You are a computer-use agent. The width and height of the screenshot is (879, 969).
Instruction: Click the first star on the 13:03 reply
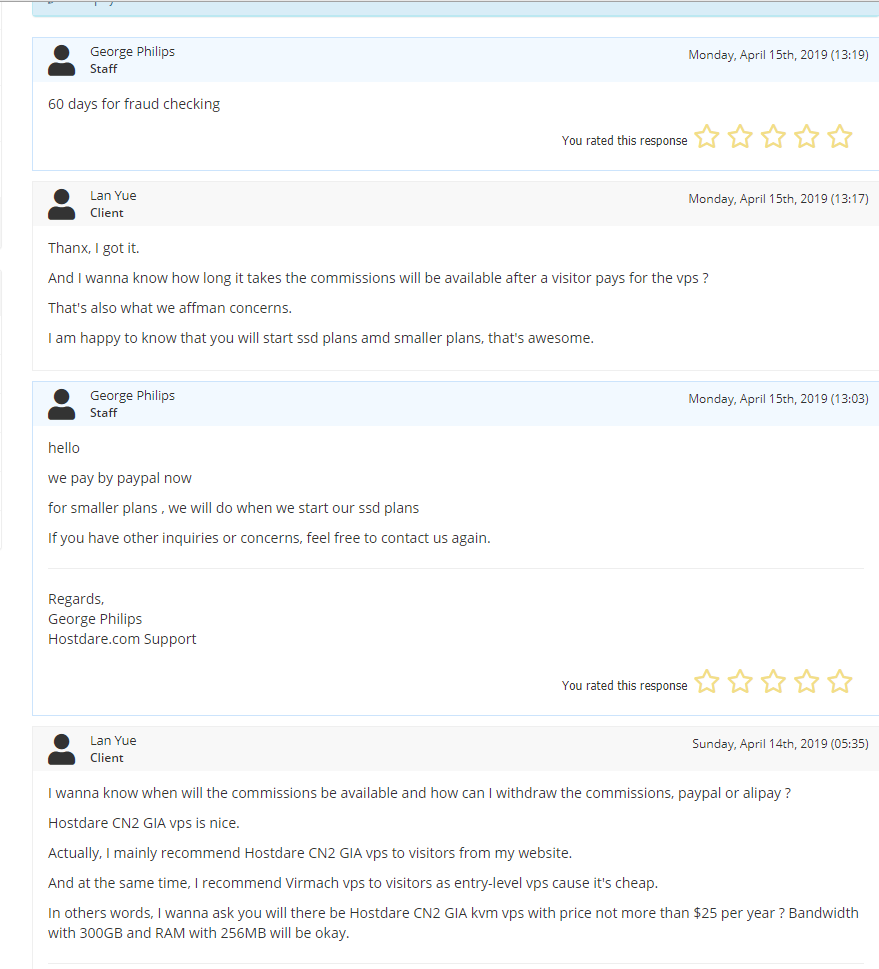tap(707, 682)
